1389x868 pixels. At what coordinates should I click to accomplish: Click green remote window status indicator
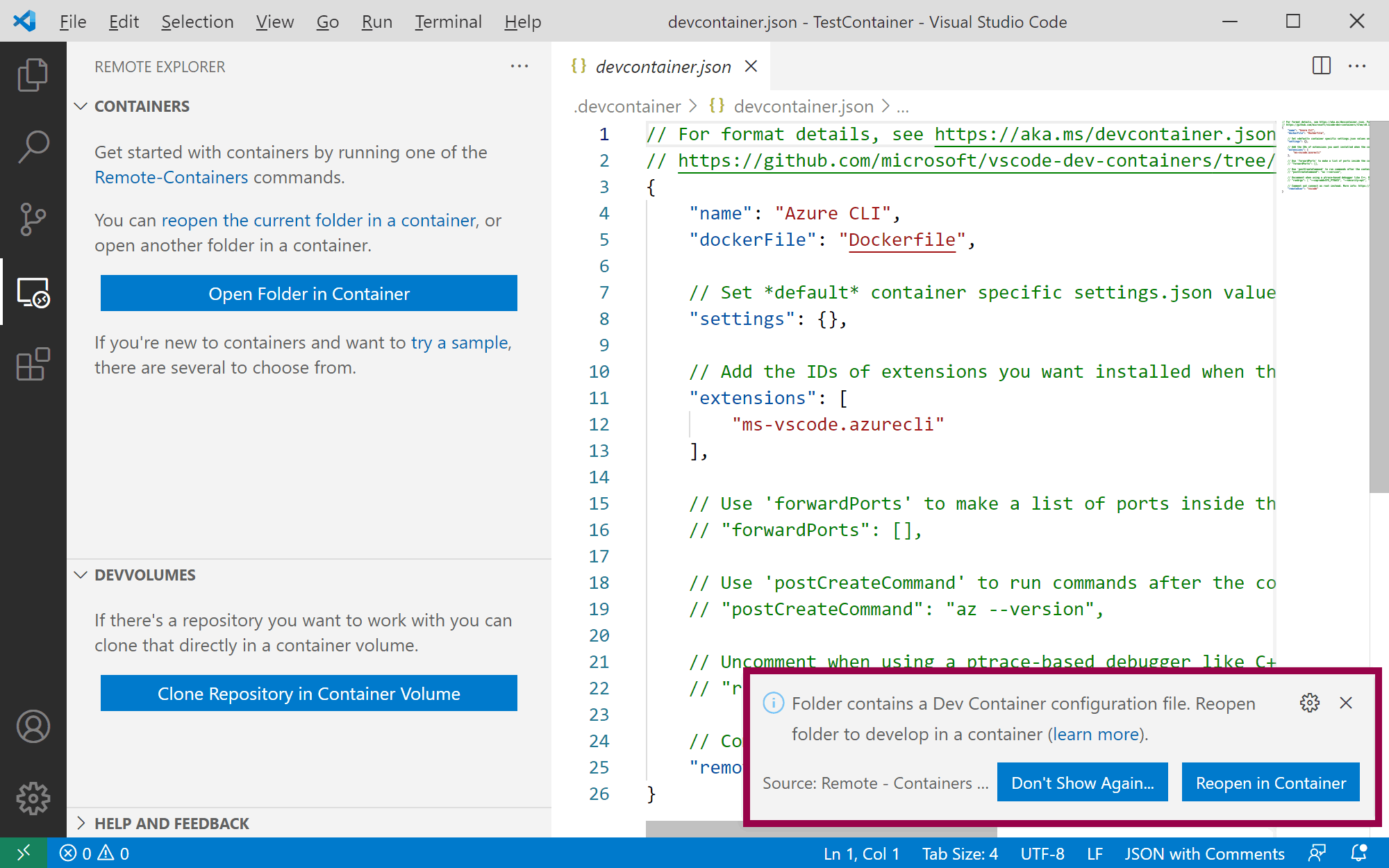point(23,853)
